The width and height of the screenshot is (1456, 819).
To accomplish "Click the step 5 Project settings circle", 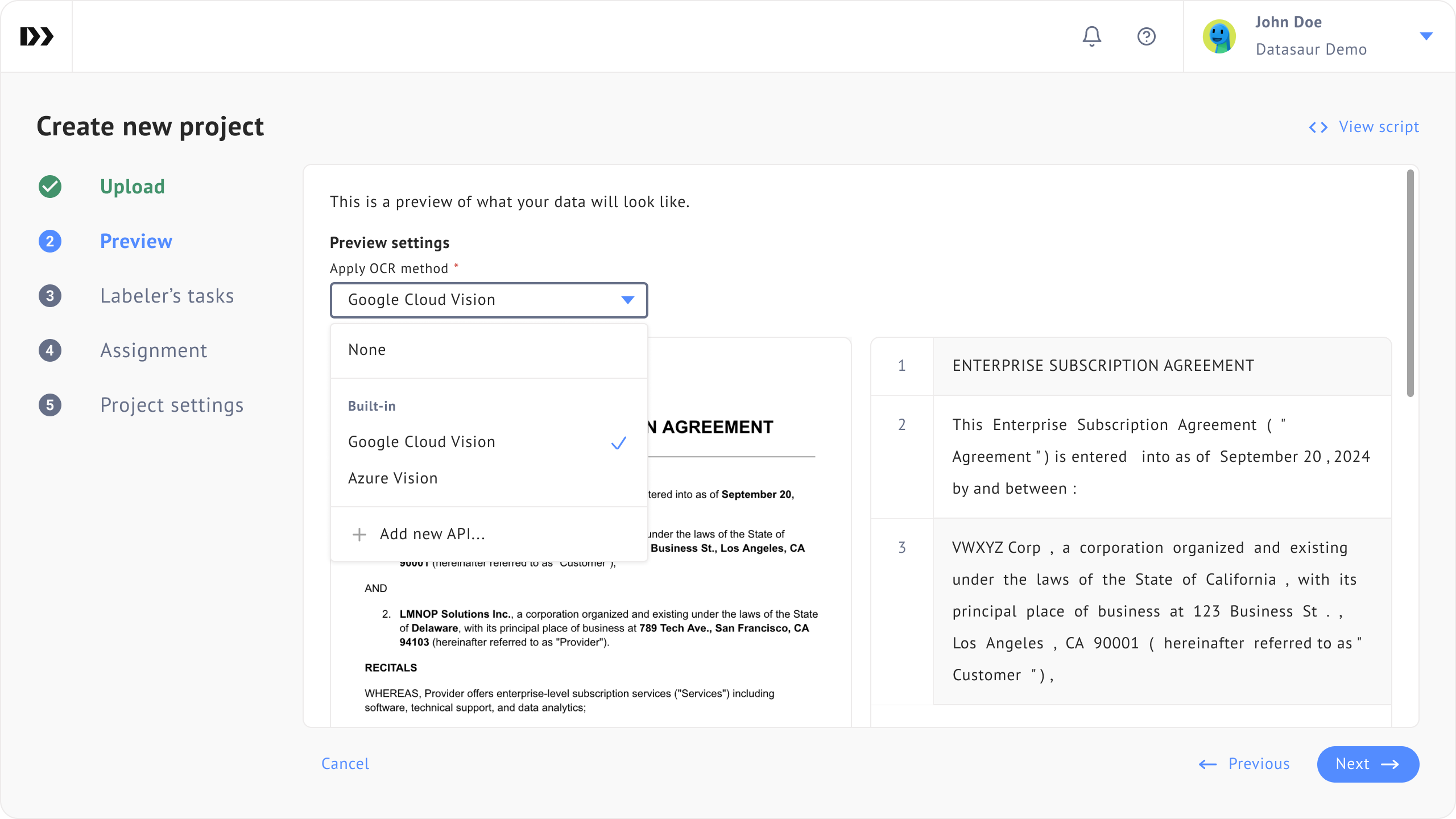I will pyautogui.click(x=50, y=405).
